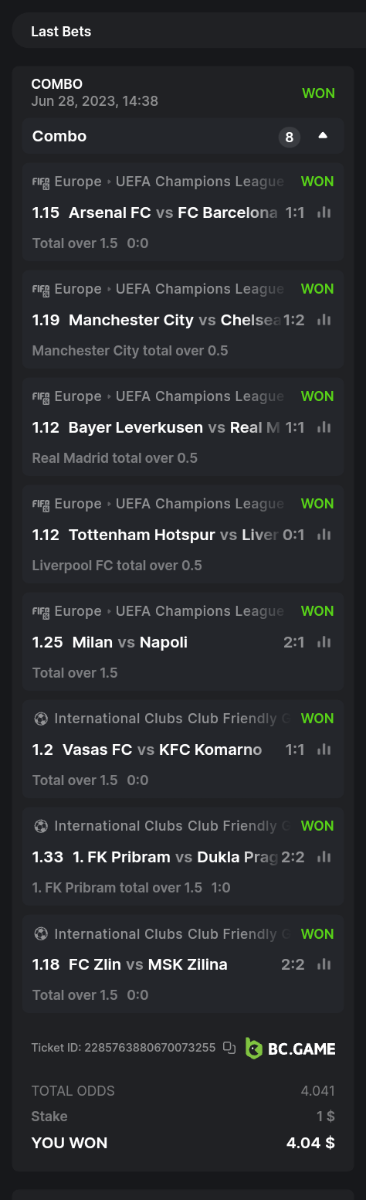
Task: Select the Milan vs Napoli bet
Action: click(183, 640)
